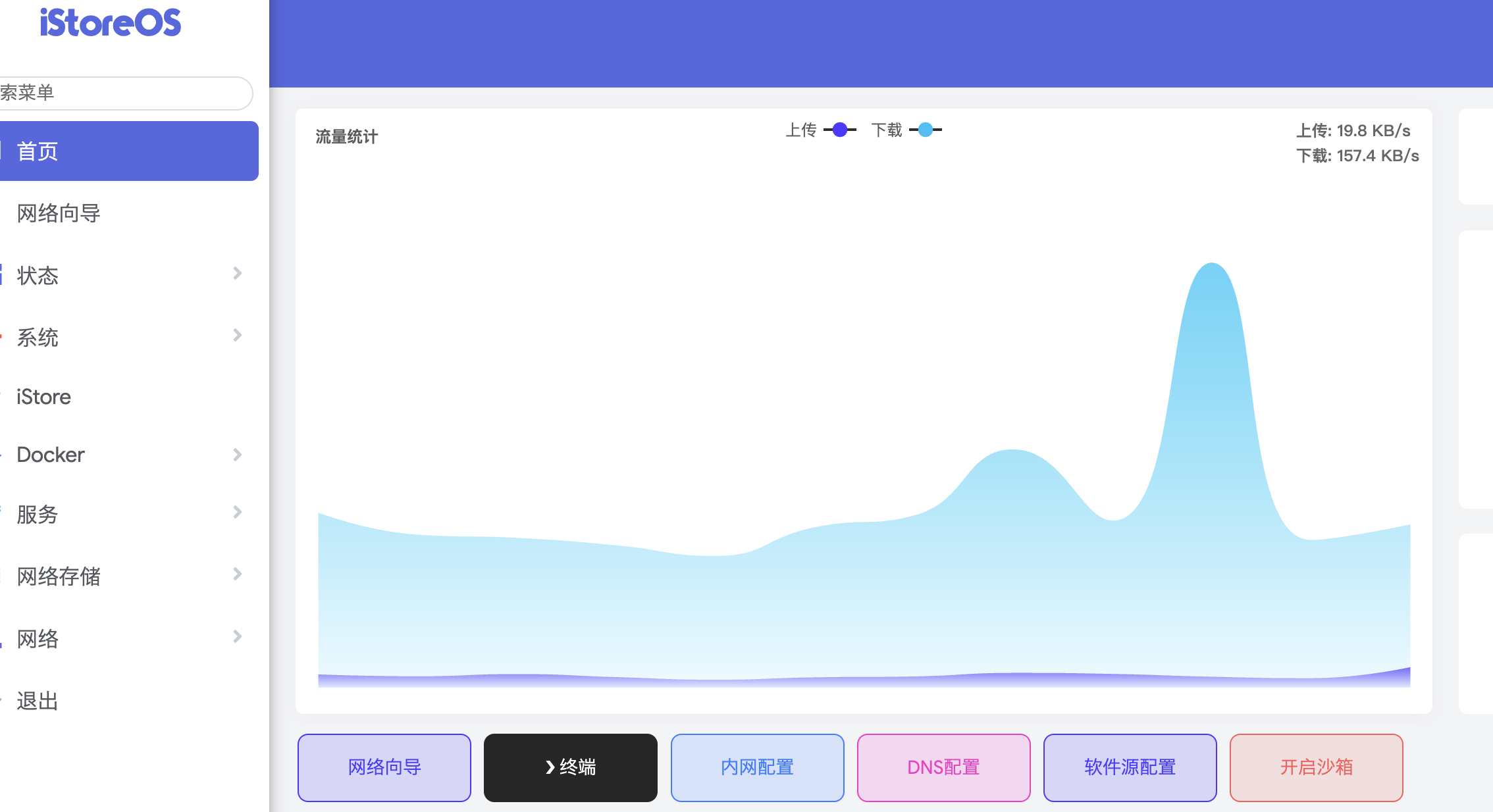
Task: Expand the Docker menu chevron
Action: coord(238,455)
